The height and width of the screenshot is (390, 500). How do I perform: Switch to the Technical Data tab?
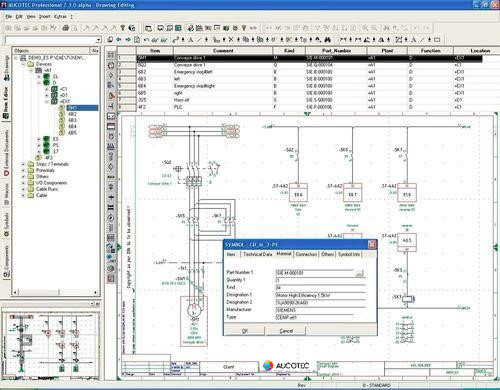[x=258, y=254]
